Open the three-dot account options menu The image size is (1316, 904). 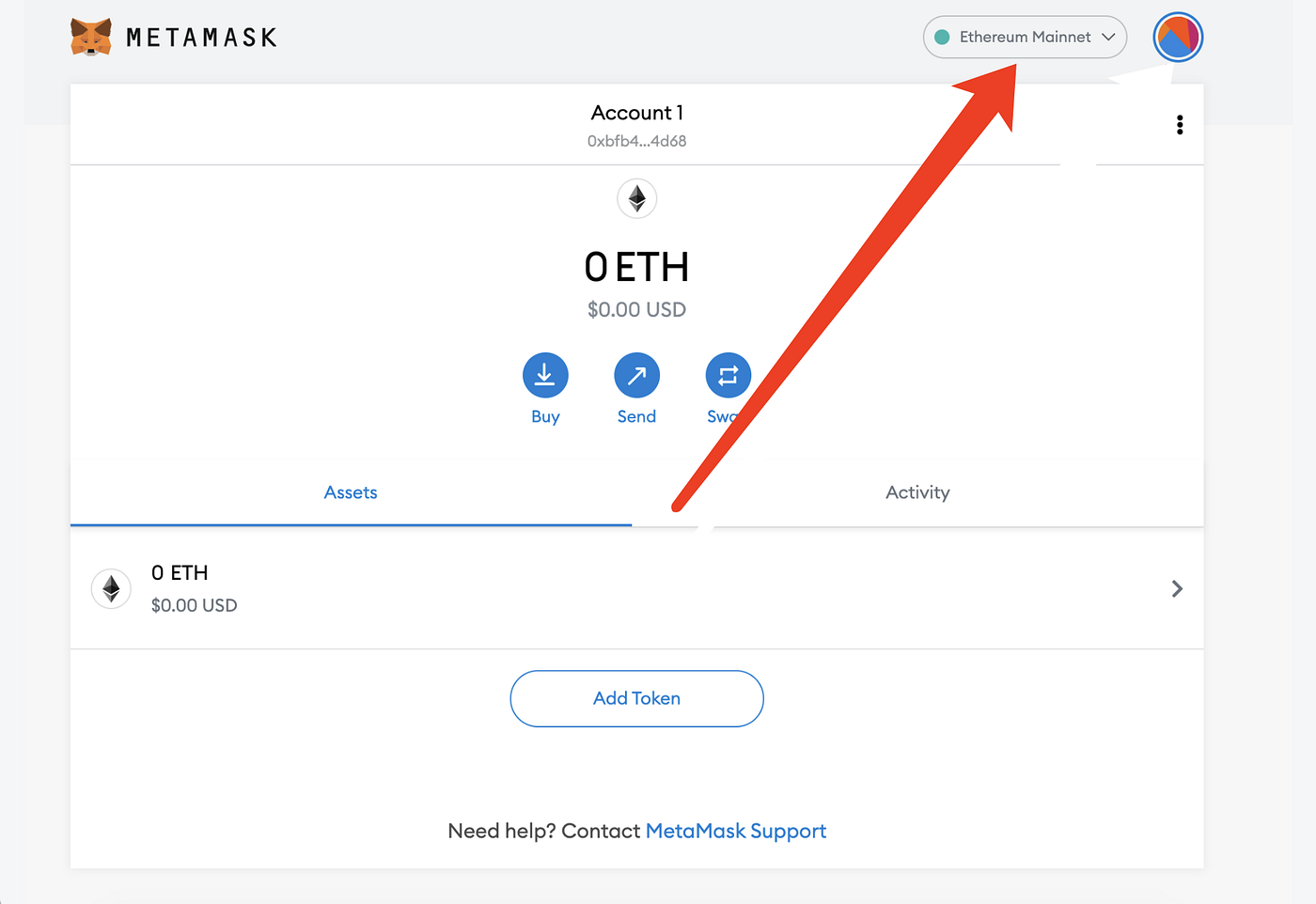pos(1180,125)
